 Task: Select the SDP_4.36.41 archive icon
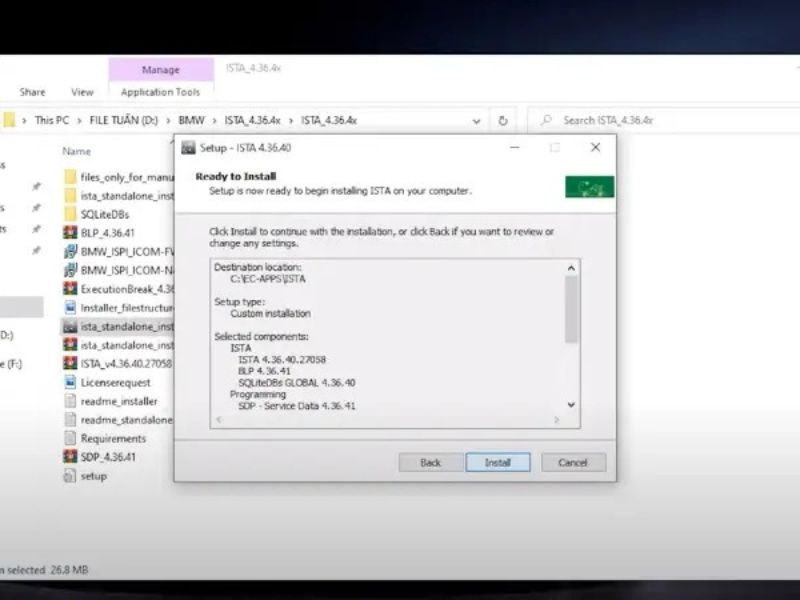tap(70, 457)
